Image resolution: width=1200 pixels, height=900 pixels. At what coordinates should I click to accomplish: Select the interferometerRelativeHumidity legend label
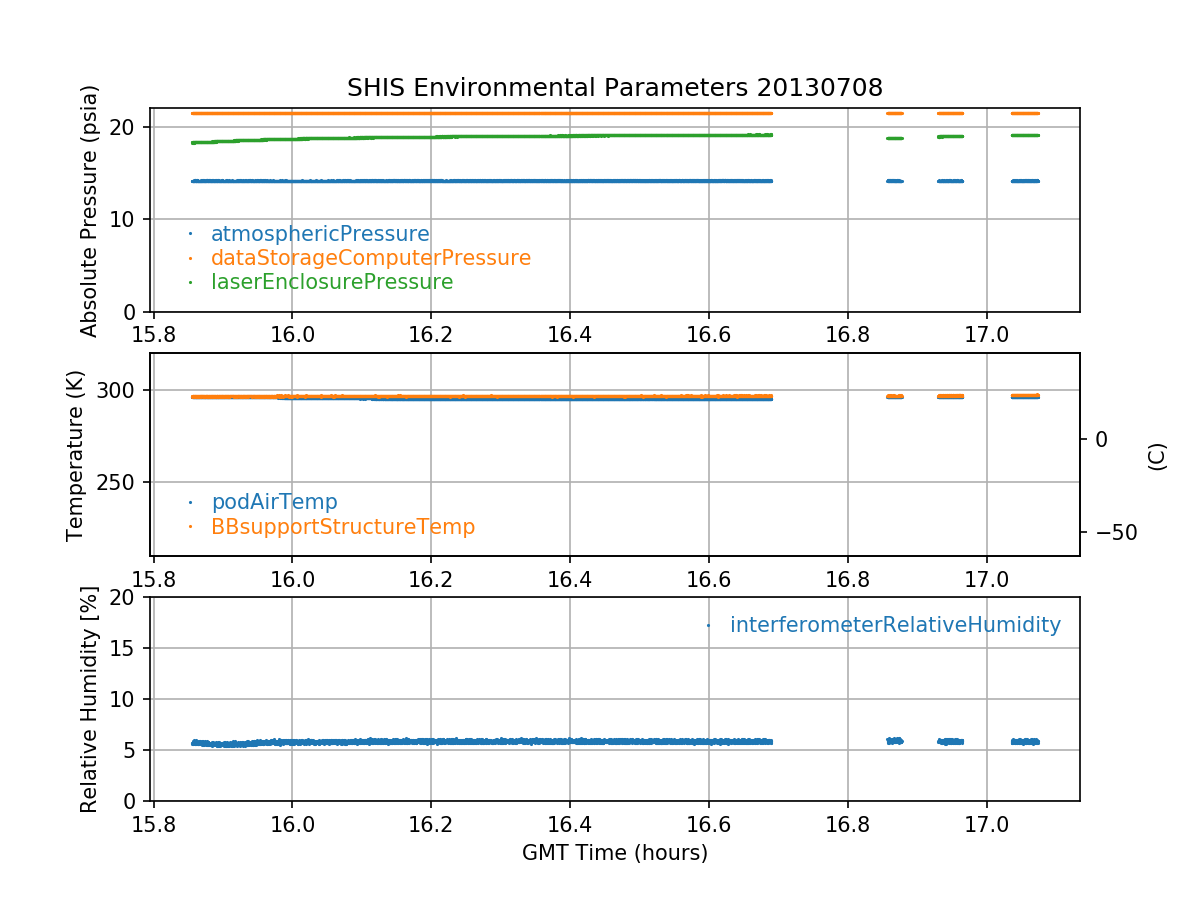pyautogui.click(x=894, y=625)
